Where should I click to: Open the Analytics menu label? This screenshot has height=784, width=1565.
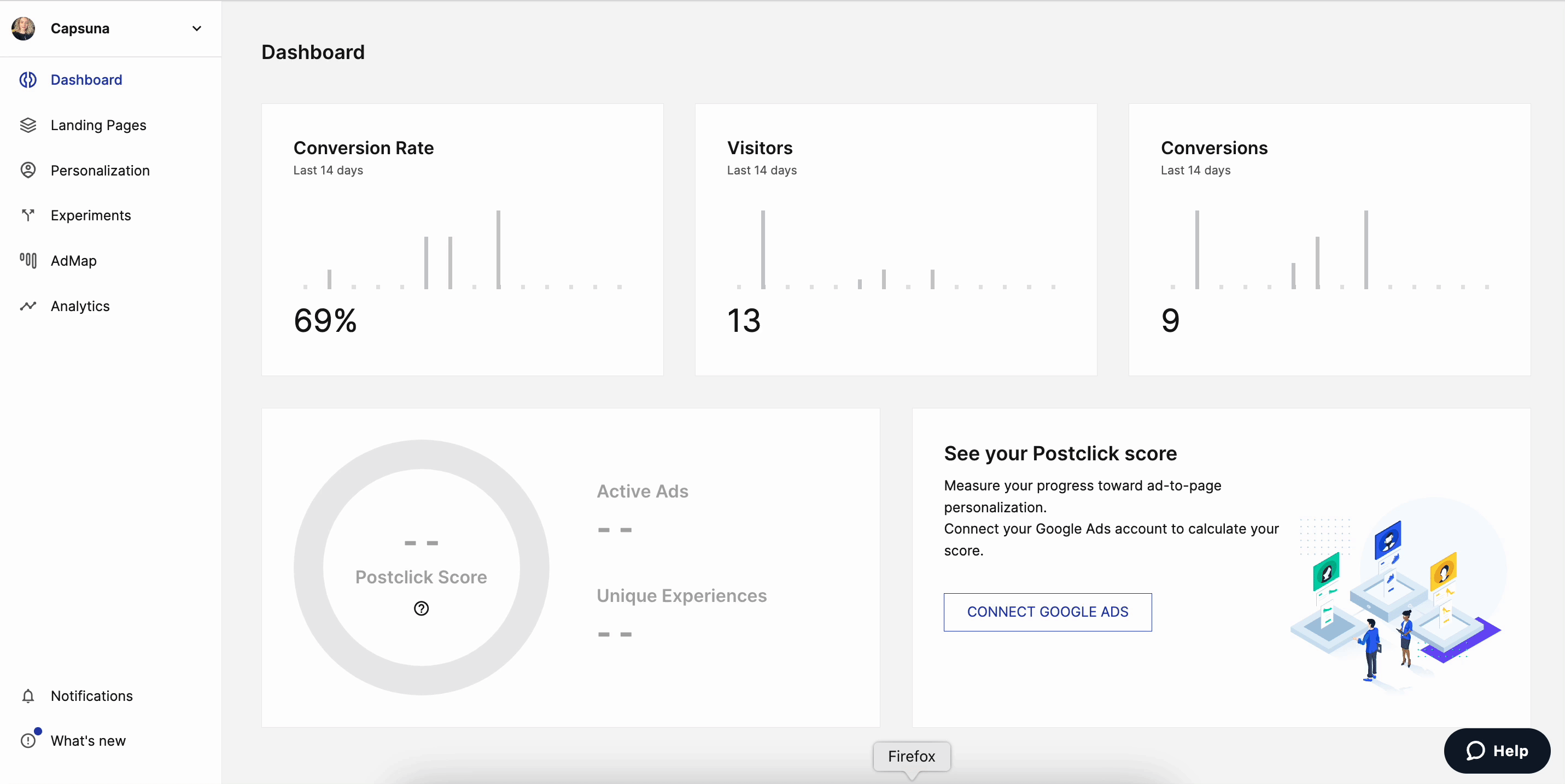[x=80, y=306]
